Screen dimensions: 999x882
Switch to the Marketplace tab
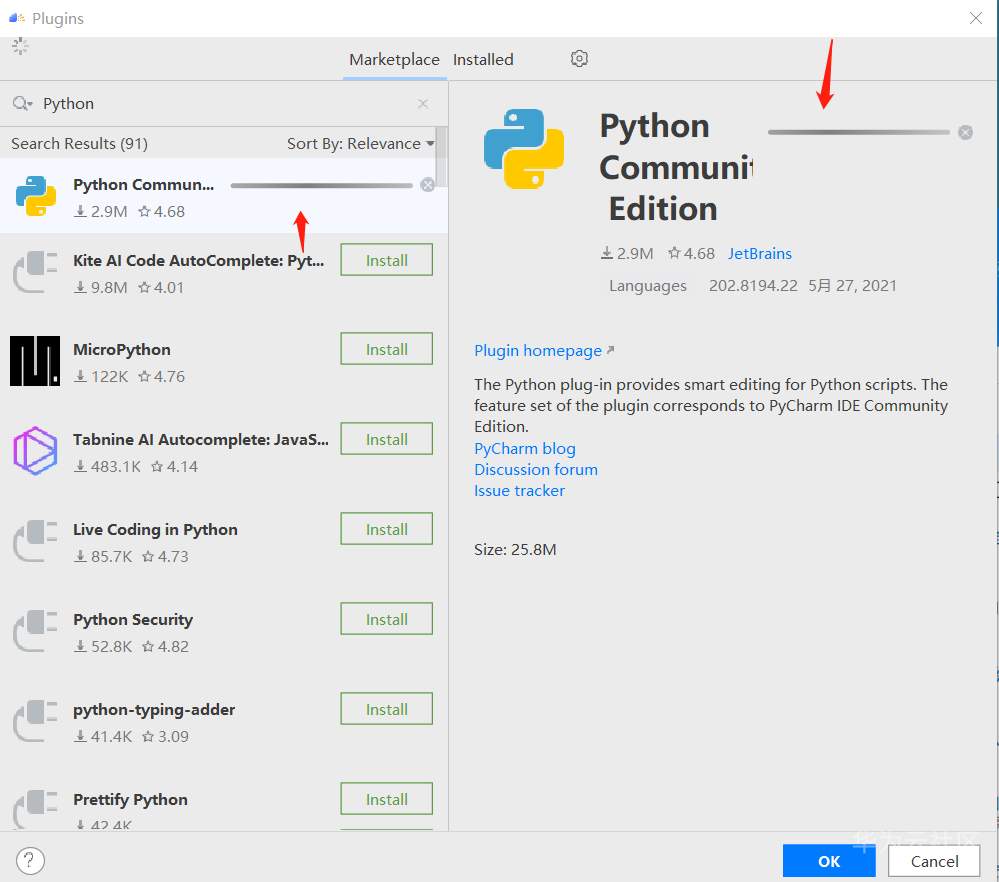[x=394, y=59]
